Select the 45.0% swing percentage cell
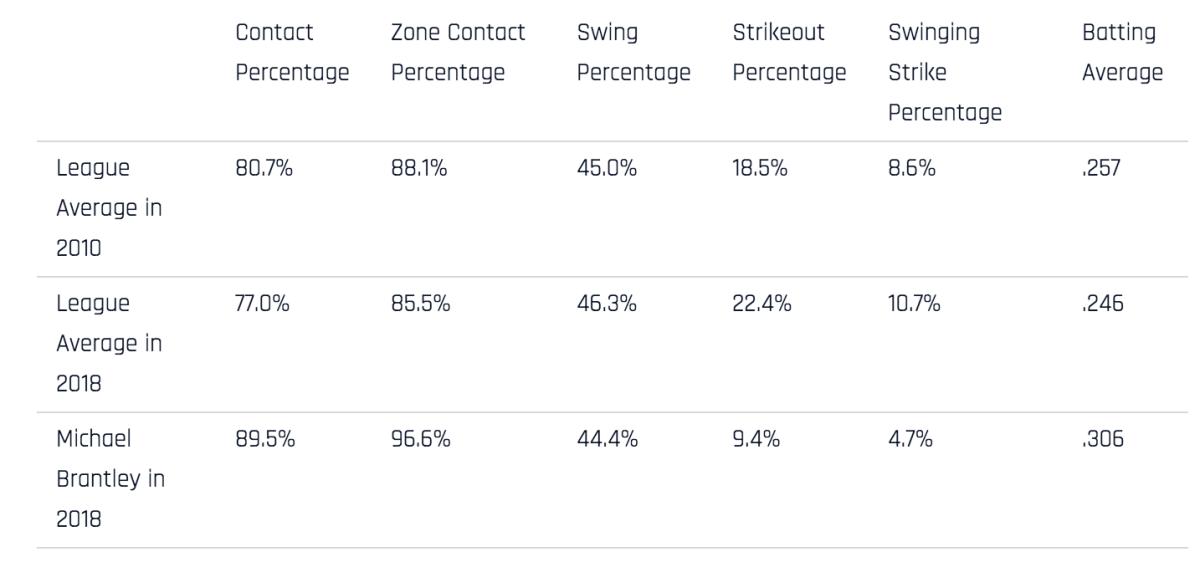Image resolution: width=1200 pixels, height=562 pixels. [608, 170]
